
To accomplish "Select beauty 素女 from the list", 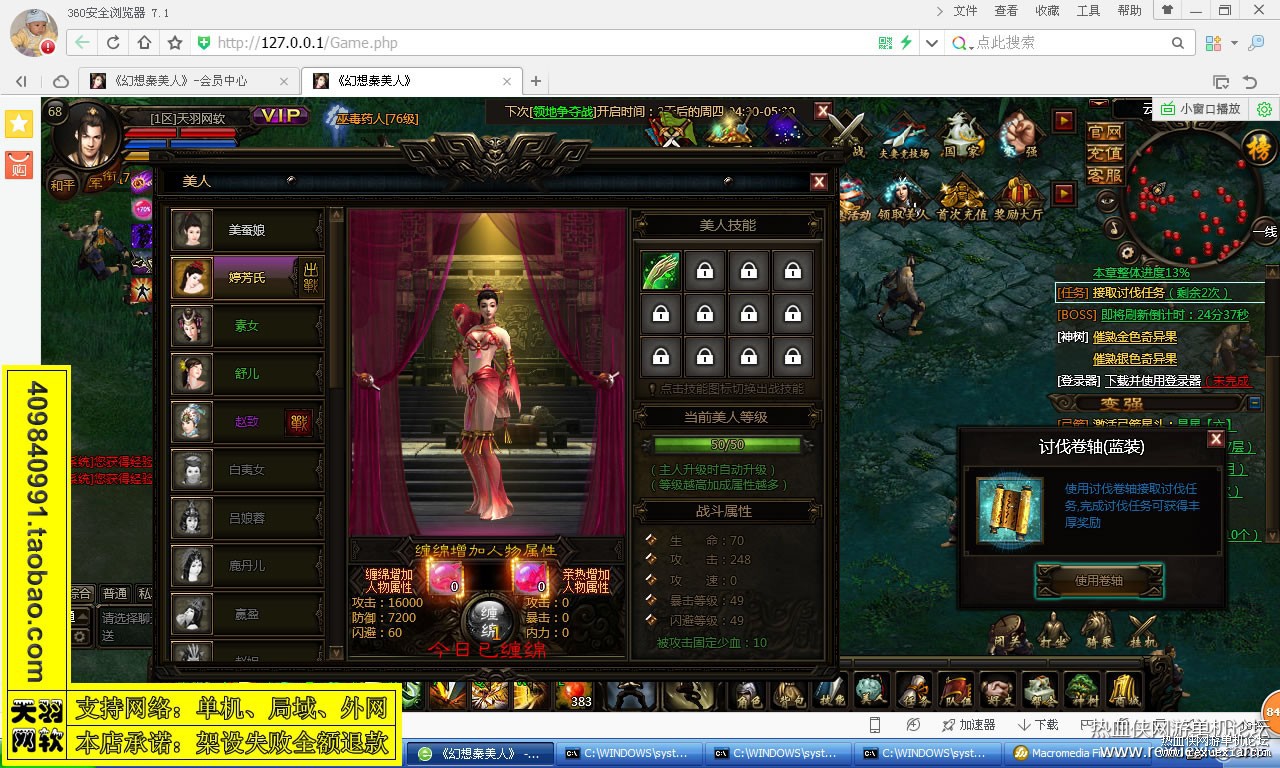I will [247, 326].
